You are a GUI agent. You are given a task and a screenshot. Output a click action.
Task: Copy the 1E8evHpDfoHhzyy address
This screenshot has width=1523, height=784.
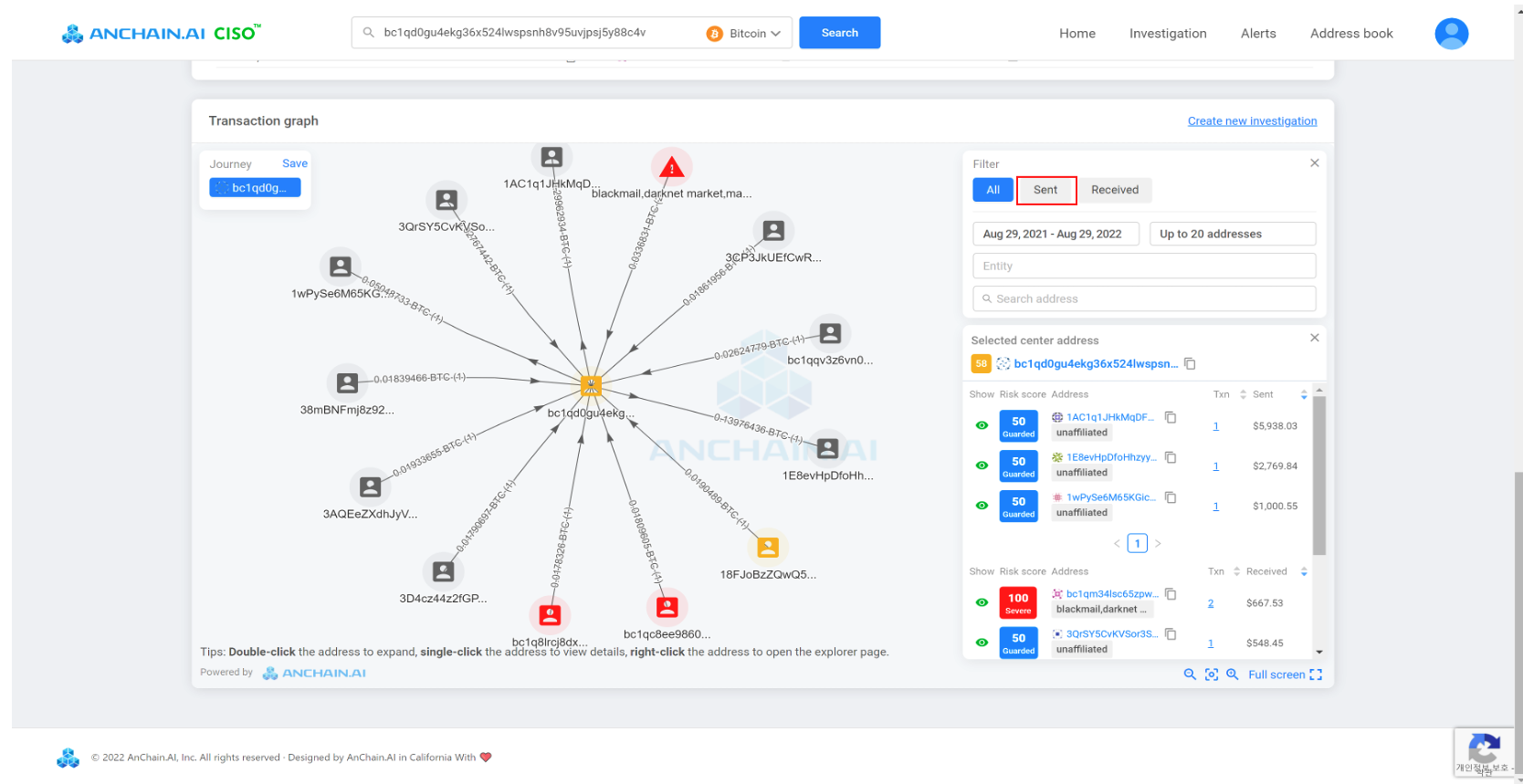pyautogui.click(x=1171, y=457)
